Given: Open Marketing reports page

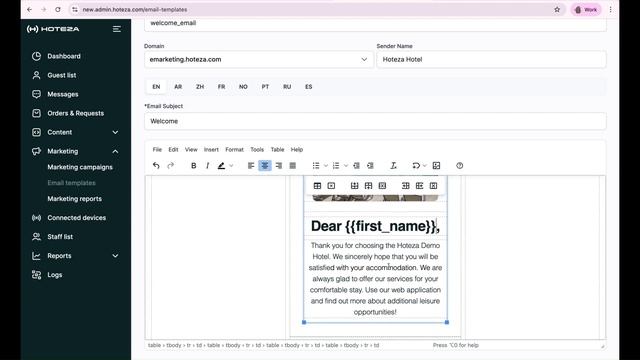Looking at the screenshot, I should click(75, 199).
